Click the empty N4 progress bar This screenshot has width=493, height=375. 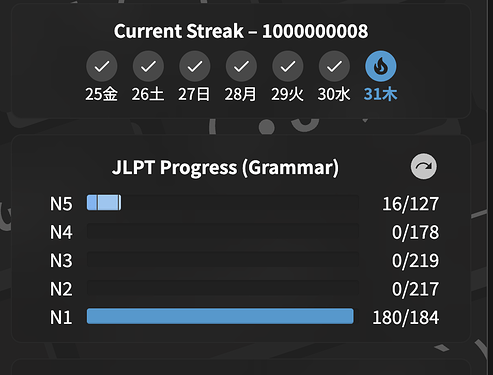(223, 231)
